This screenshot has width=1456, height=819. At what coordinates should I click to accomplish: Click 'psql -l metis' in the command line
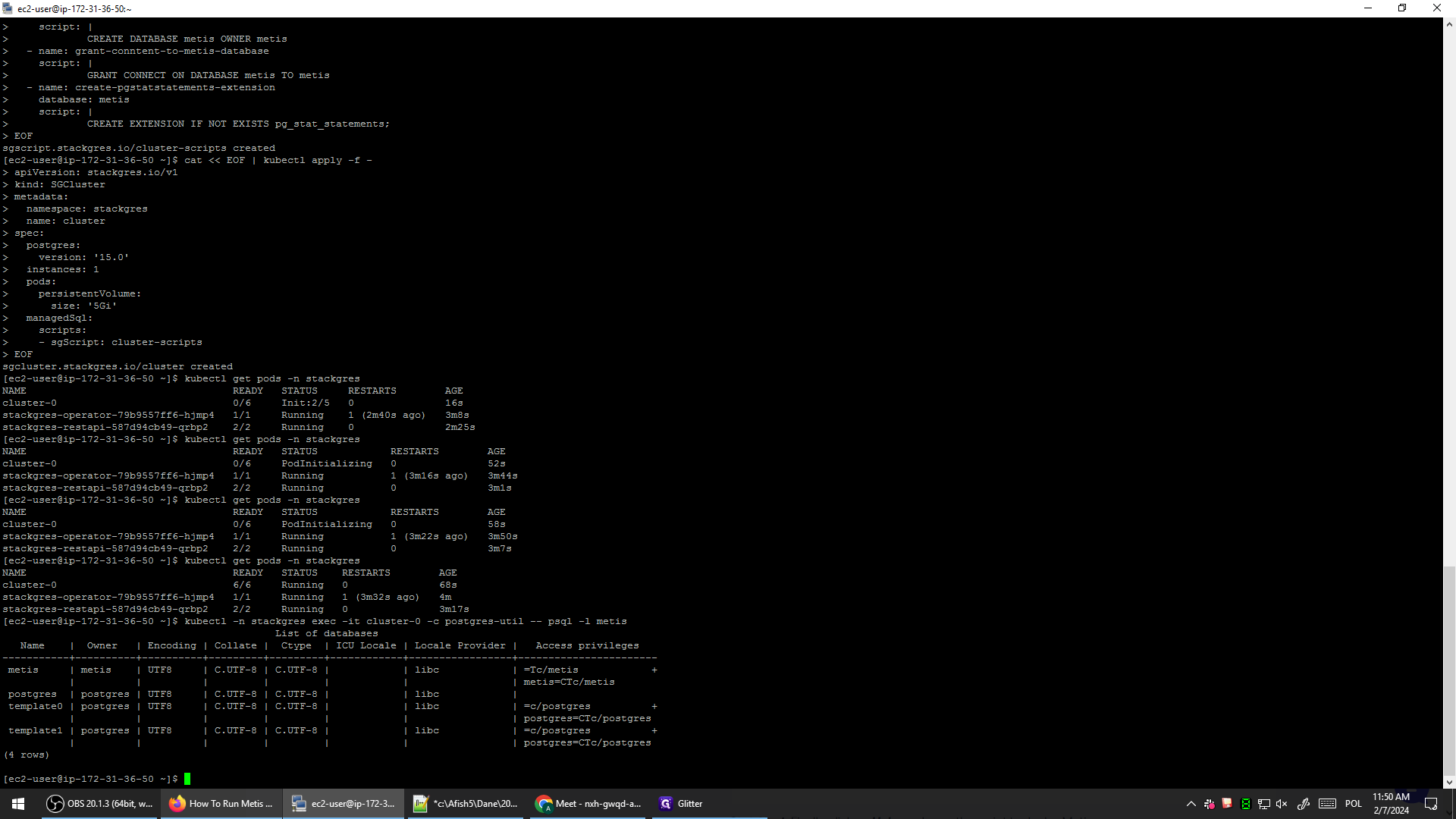587,621
